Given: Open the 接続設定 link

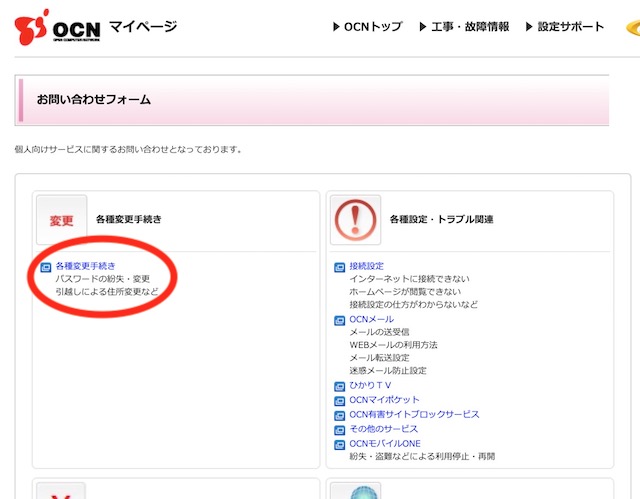Looking at the screenshot, I should coord(367,266).
